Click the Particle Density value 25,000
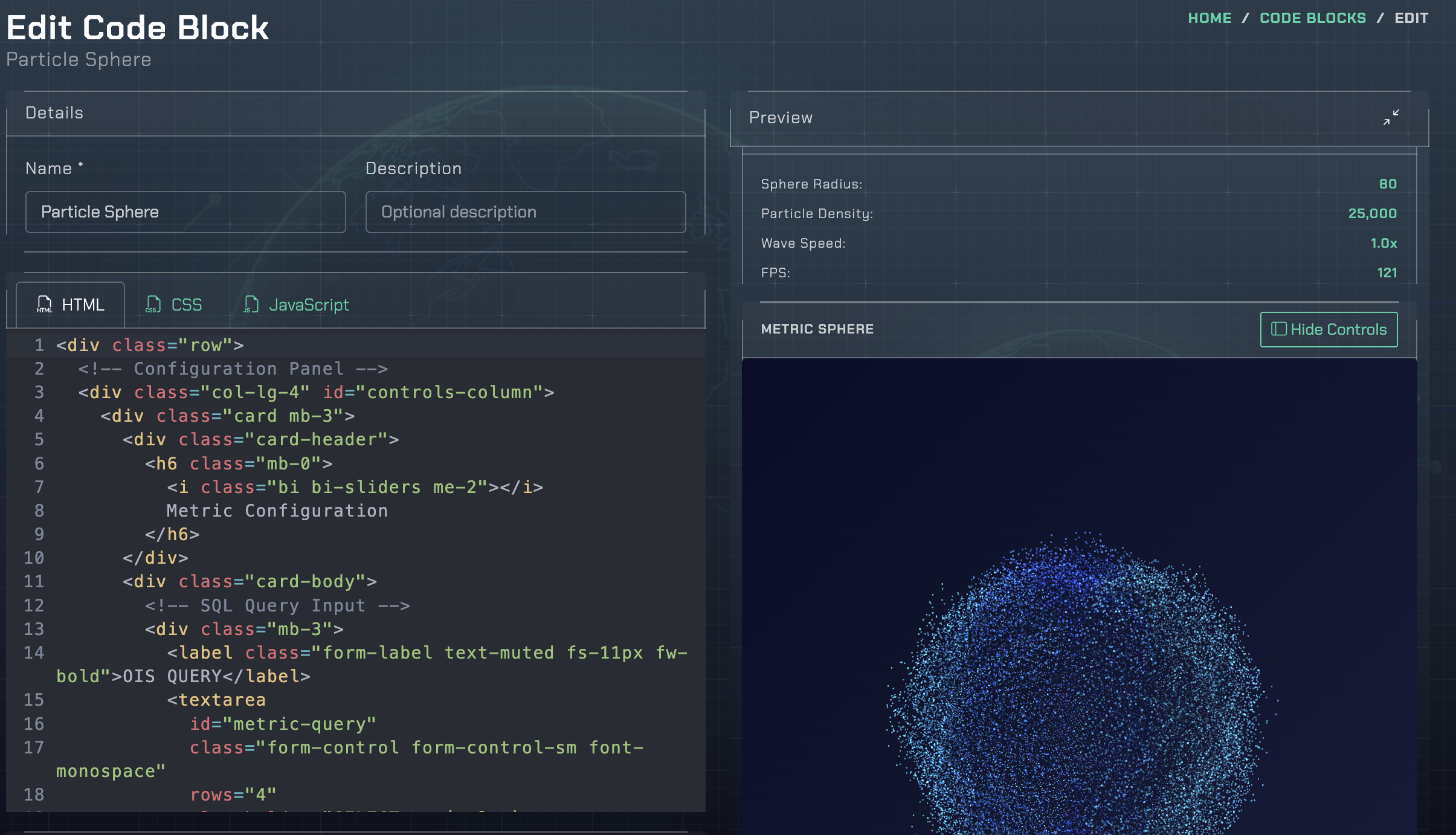The height and width of the screenshot is (835, 1456). (x=1372, y=213)
